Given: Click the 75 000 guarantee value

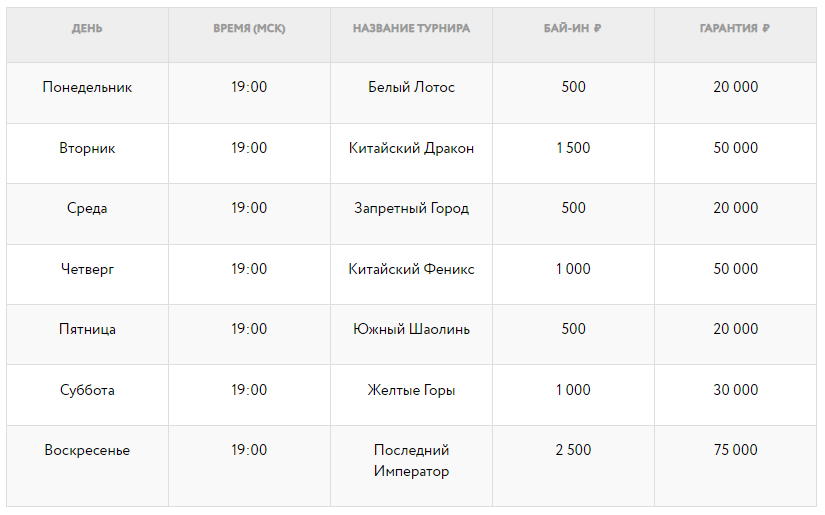Looking at the screenshot, I should pos(736,450).
